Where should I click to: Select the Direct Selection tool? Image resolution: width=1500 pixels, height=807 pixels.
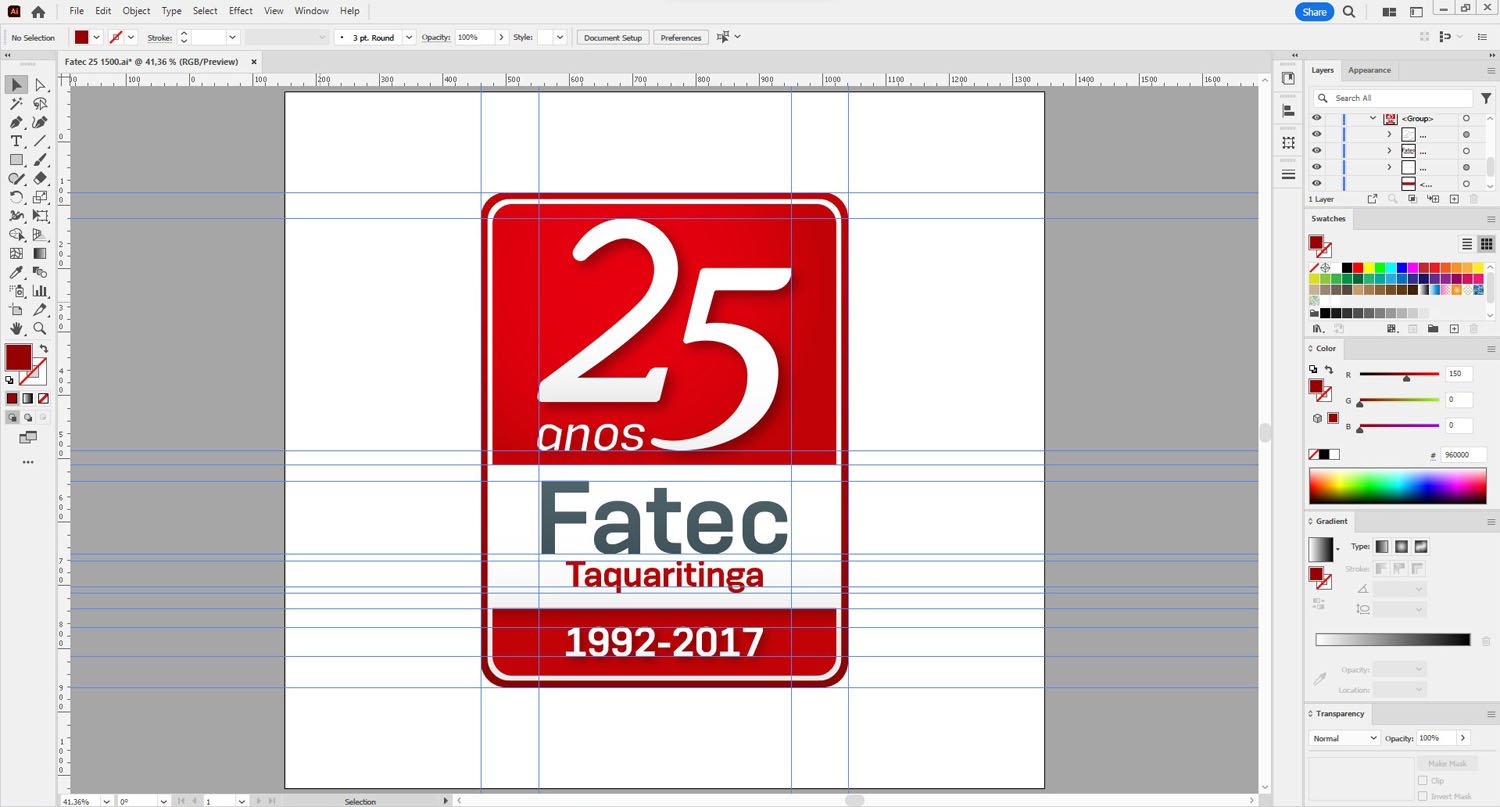40,85
